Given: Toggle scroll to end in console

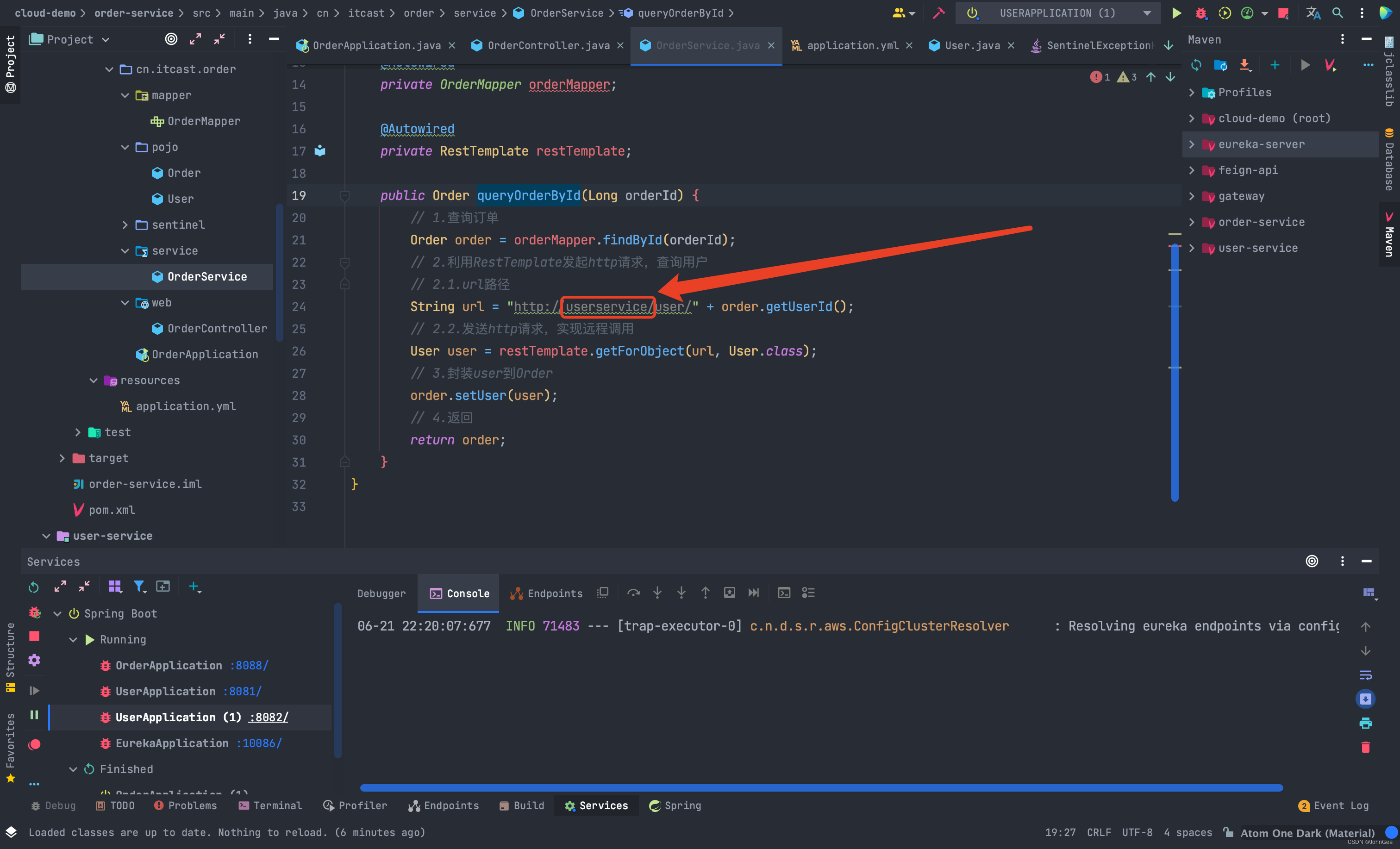Looking at the screenshot, I should (x=1365, y=699).
